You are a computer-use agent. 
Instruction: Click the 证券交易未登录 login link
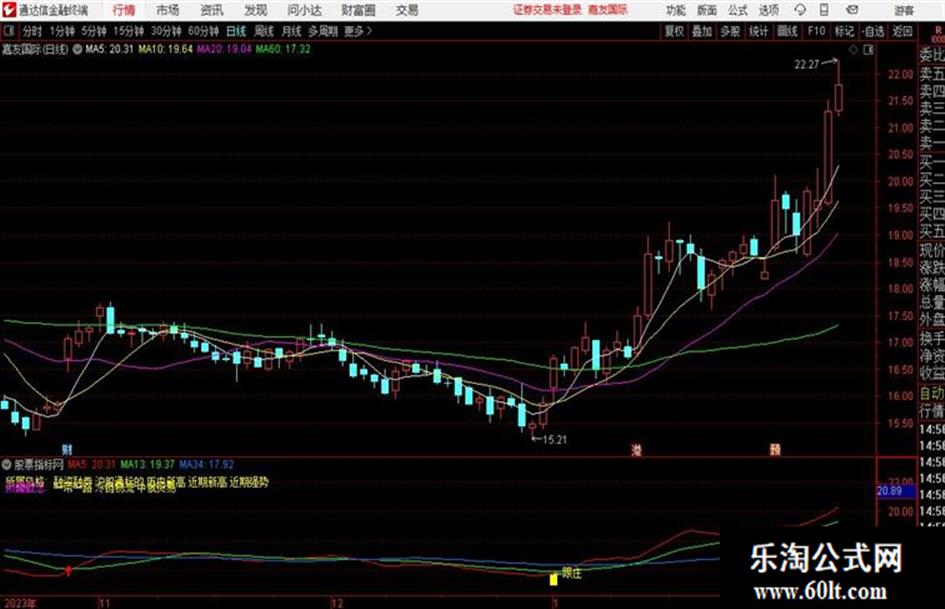coord(547,10)
